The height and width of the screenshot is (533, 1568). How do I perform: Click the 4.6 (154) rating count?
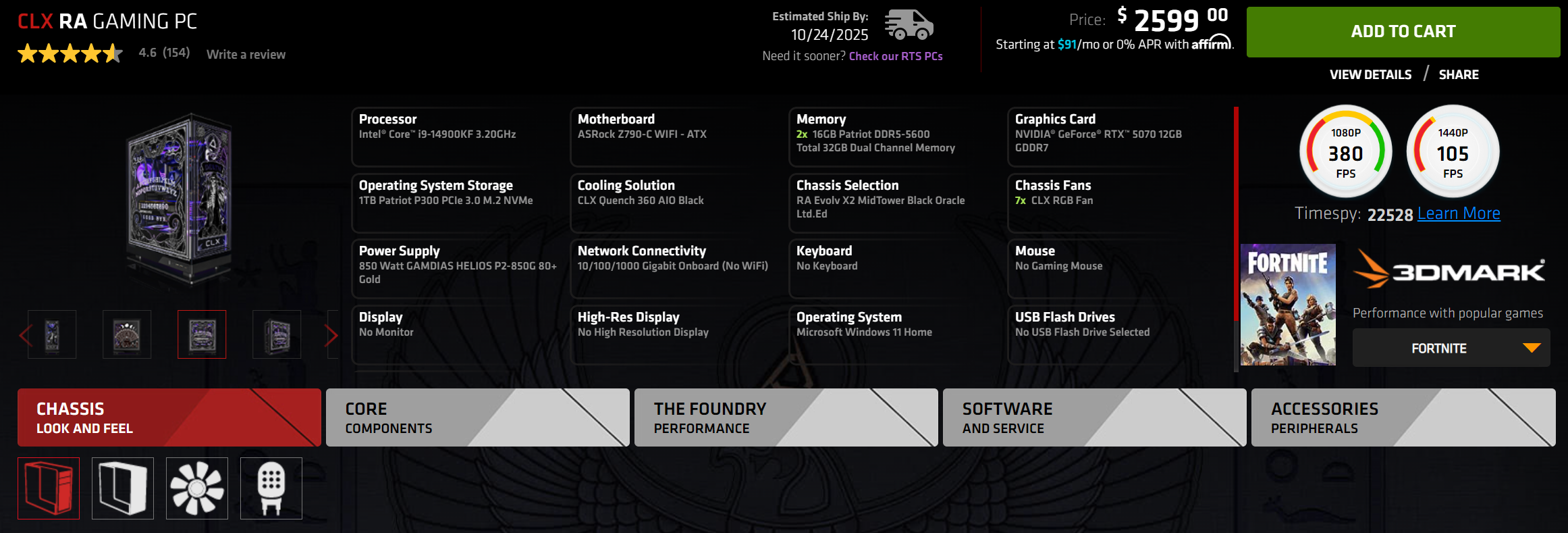click(164, 53)
